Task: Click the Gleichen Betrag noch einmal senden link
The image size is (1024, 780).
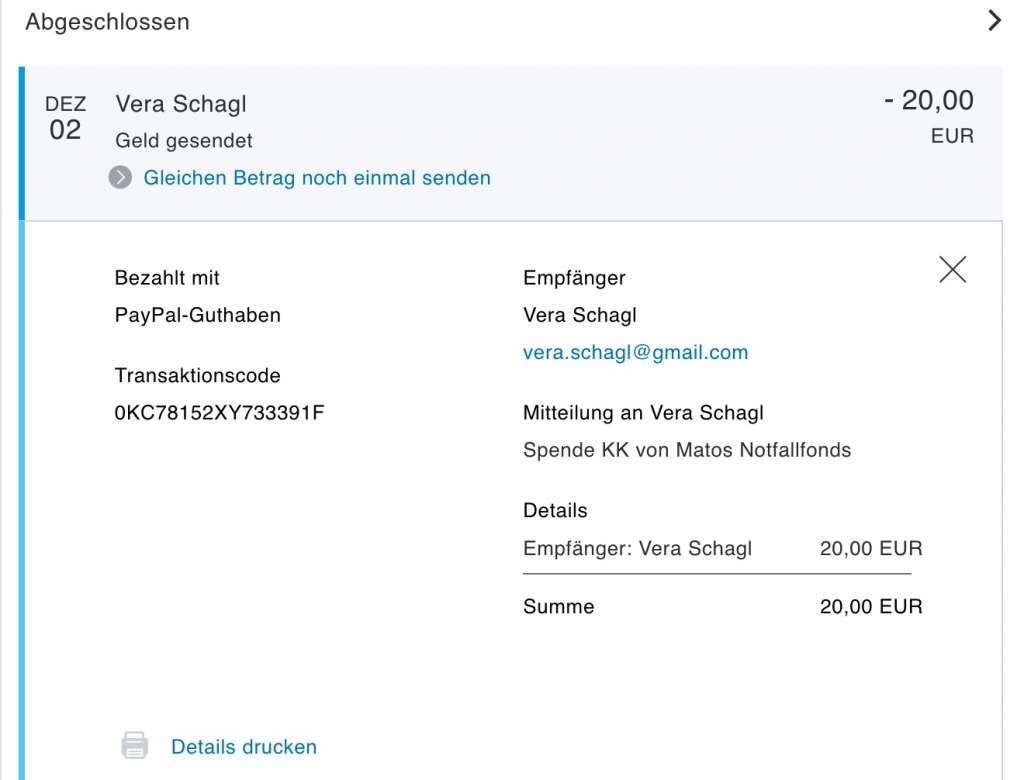Action: (317, 178)
